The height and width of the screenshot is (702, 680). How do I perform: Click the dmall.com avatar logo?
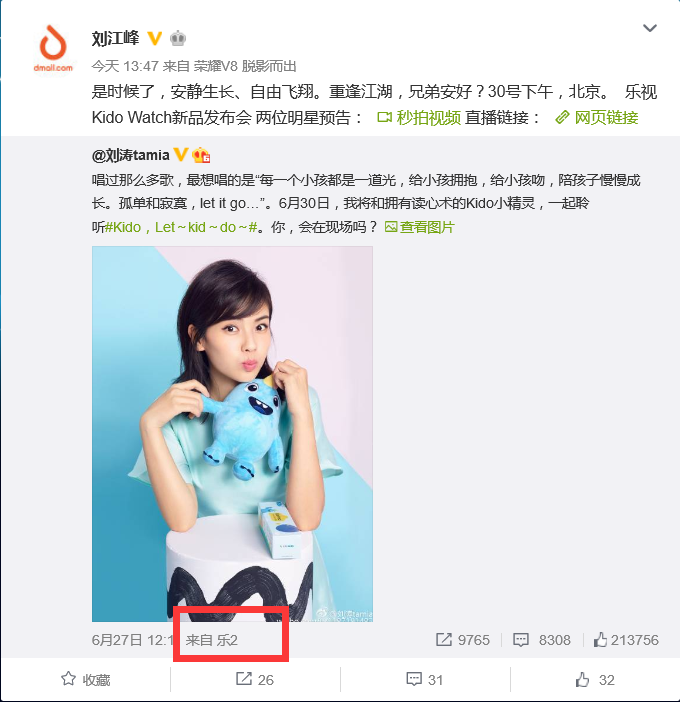(x=53, y=49)
